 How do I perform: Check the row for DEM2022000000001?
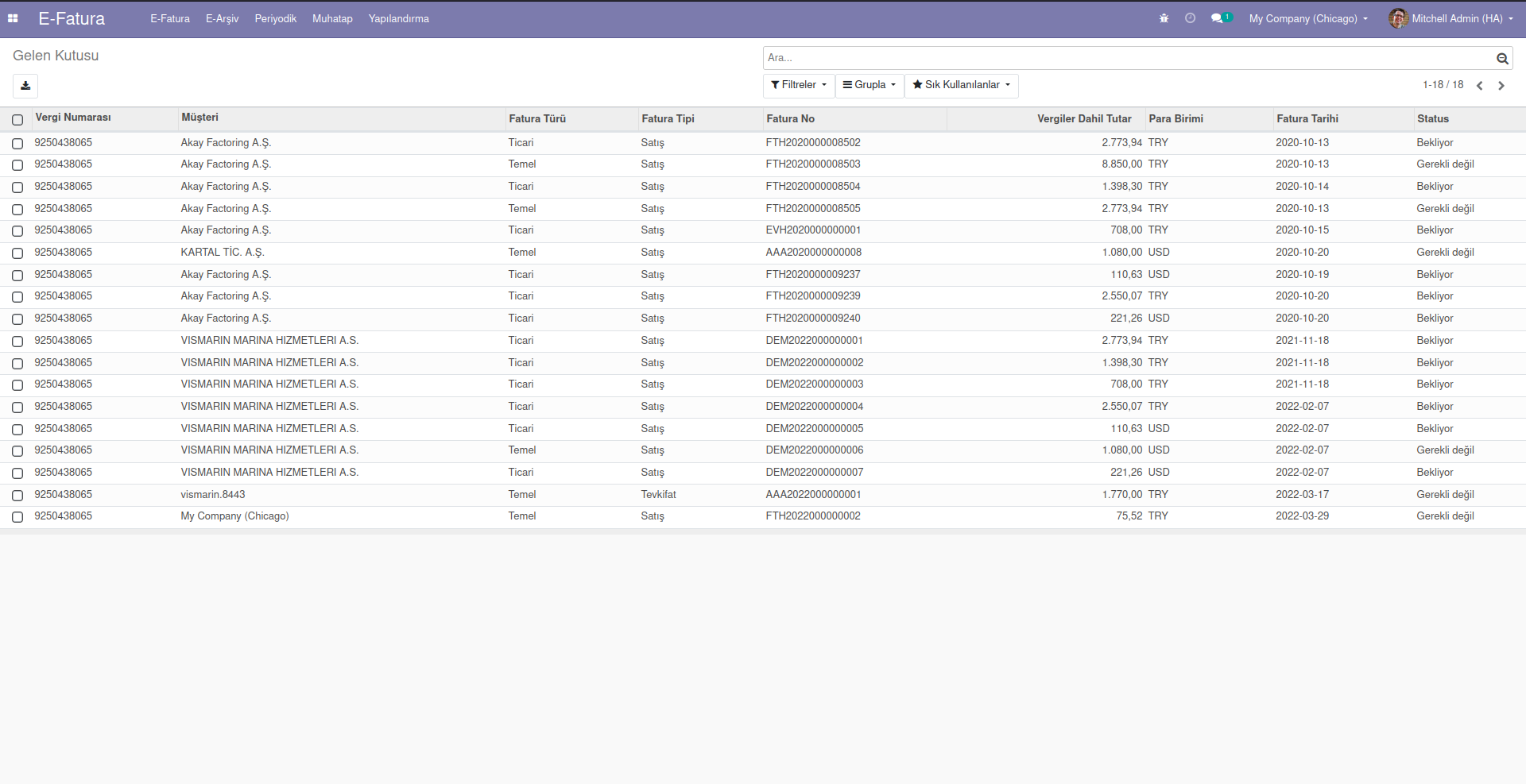[17, 342]
